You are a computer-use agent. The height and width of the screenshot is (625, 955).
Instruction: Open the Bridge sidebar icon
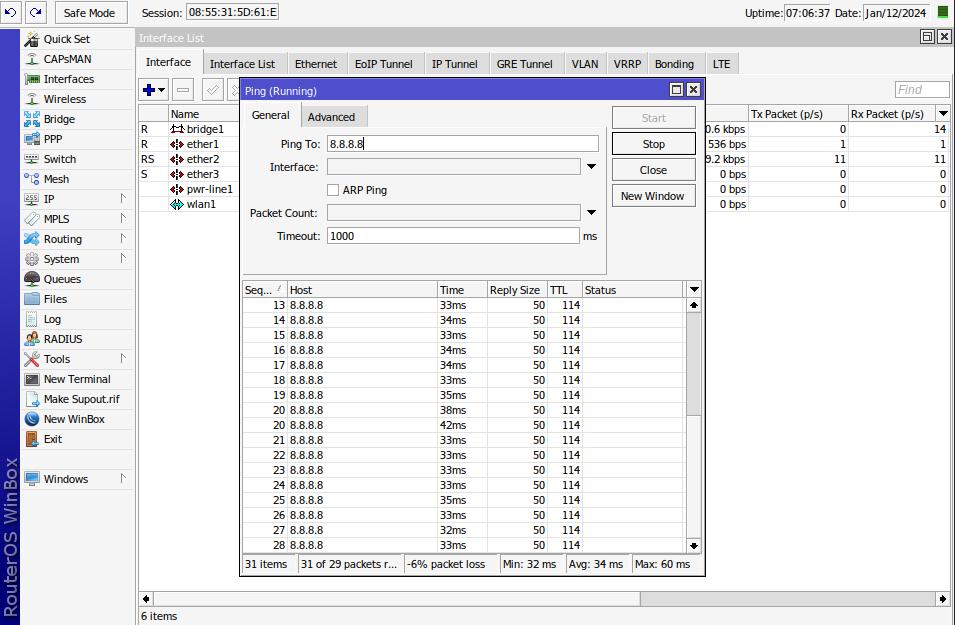(32, 119)
